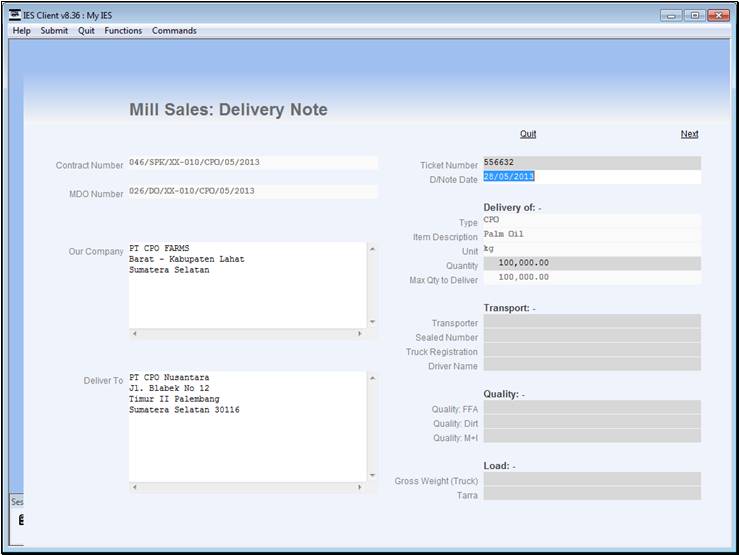739x555 pixels.
Task: Click the Quality: FFA field
Action: click(x=592, y=407)
